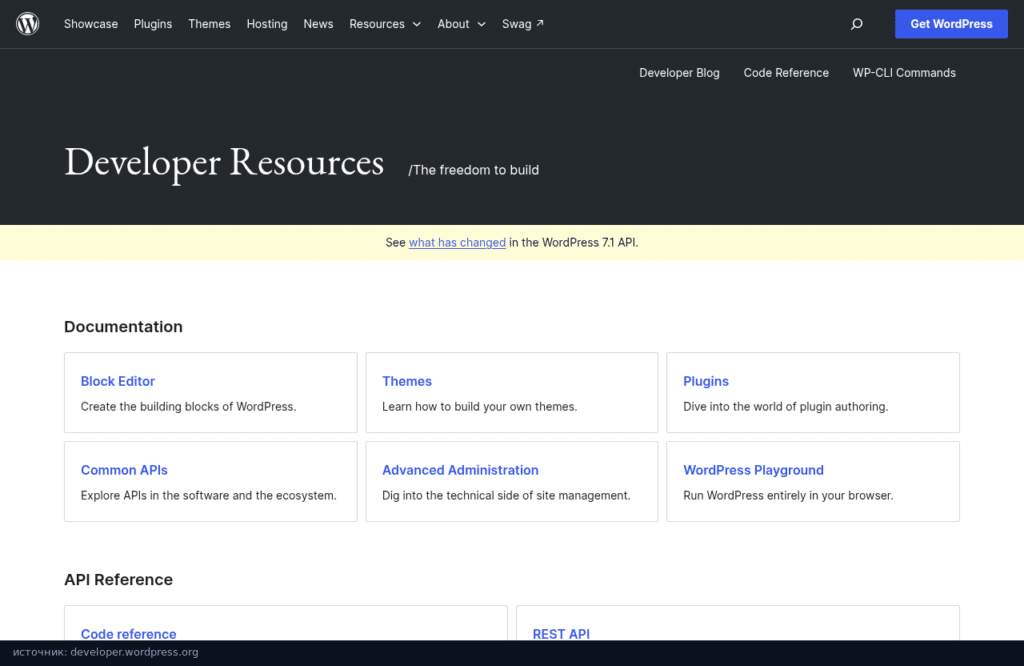Open the REST API card link
The image size is (1024, 666).
click(561, 633)
